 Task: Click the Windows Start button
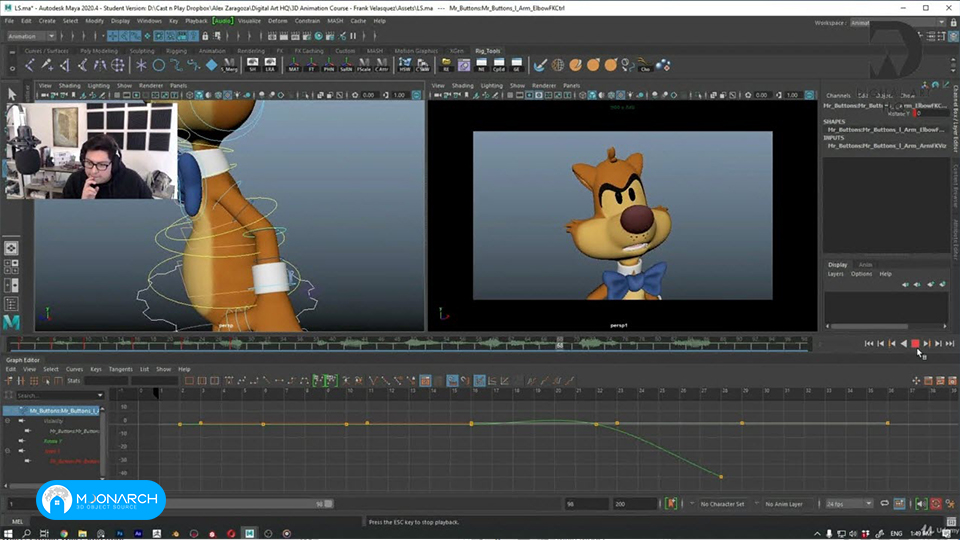(8, 533)
